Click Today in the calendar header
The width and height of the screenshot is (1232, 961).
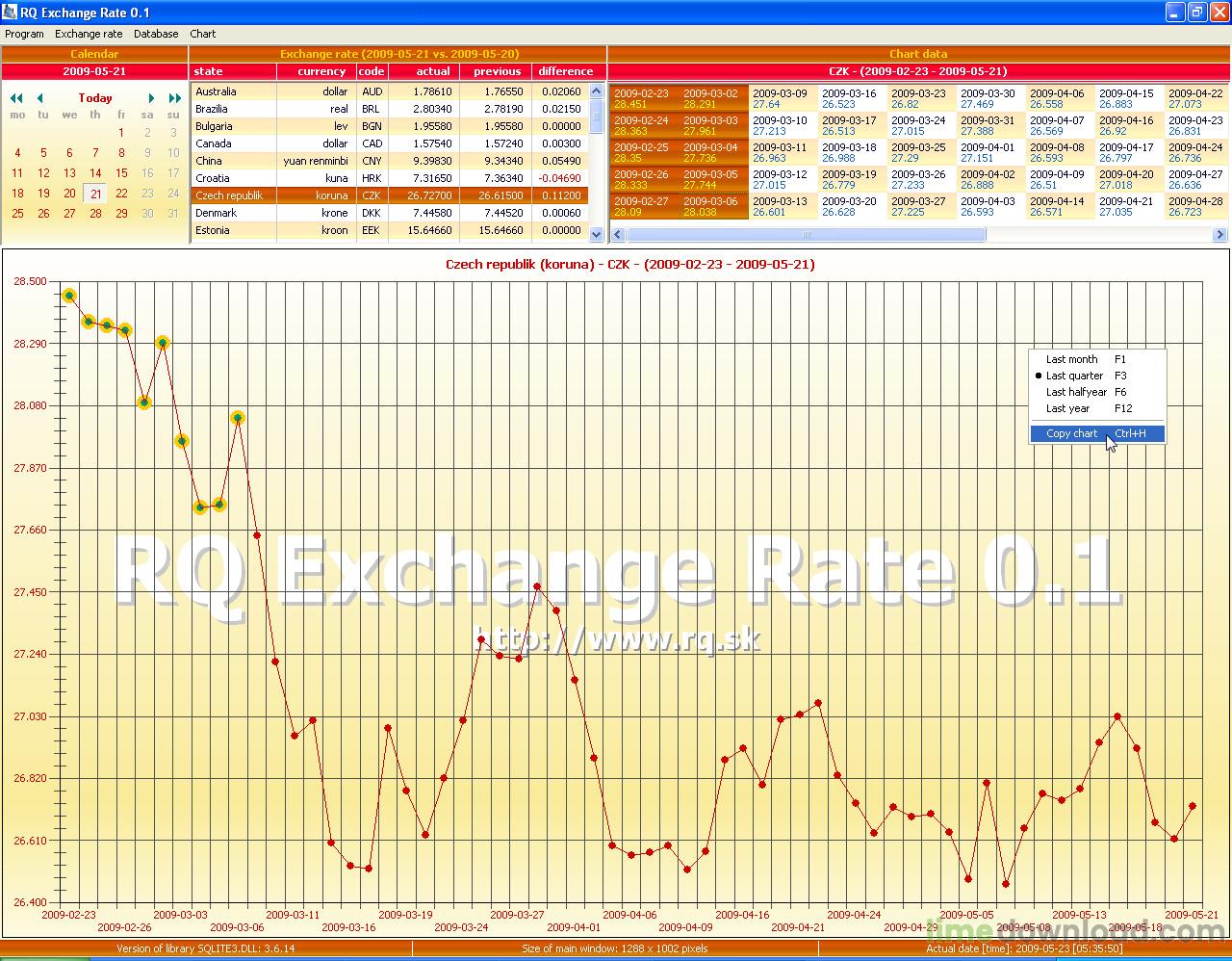point(95,97)
